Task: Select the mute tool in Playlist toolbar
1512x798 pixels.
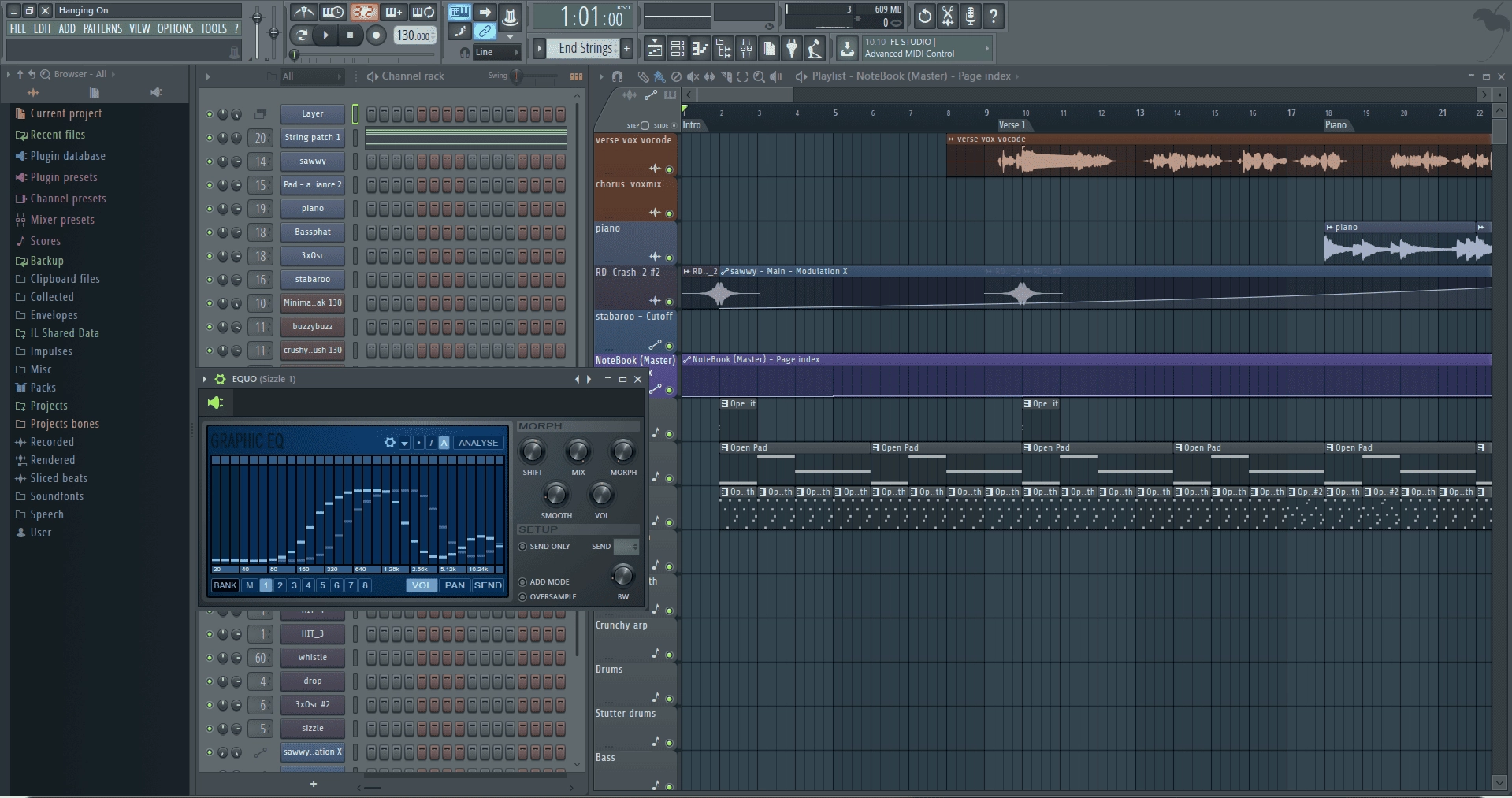Action: tap(693, 76)
